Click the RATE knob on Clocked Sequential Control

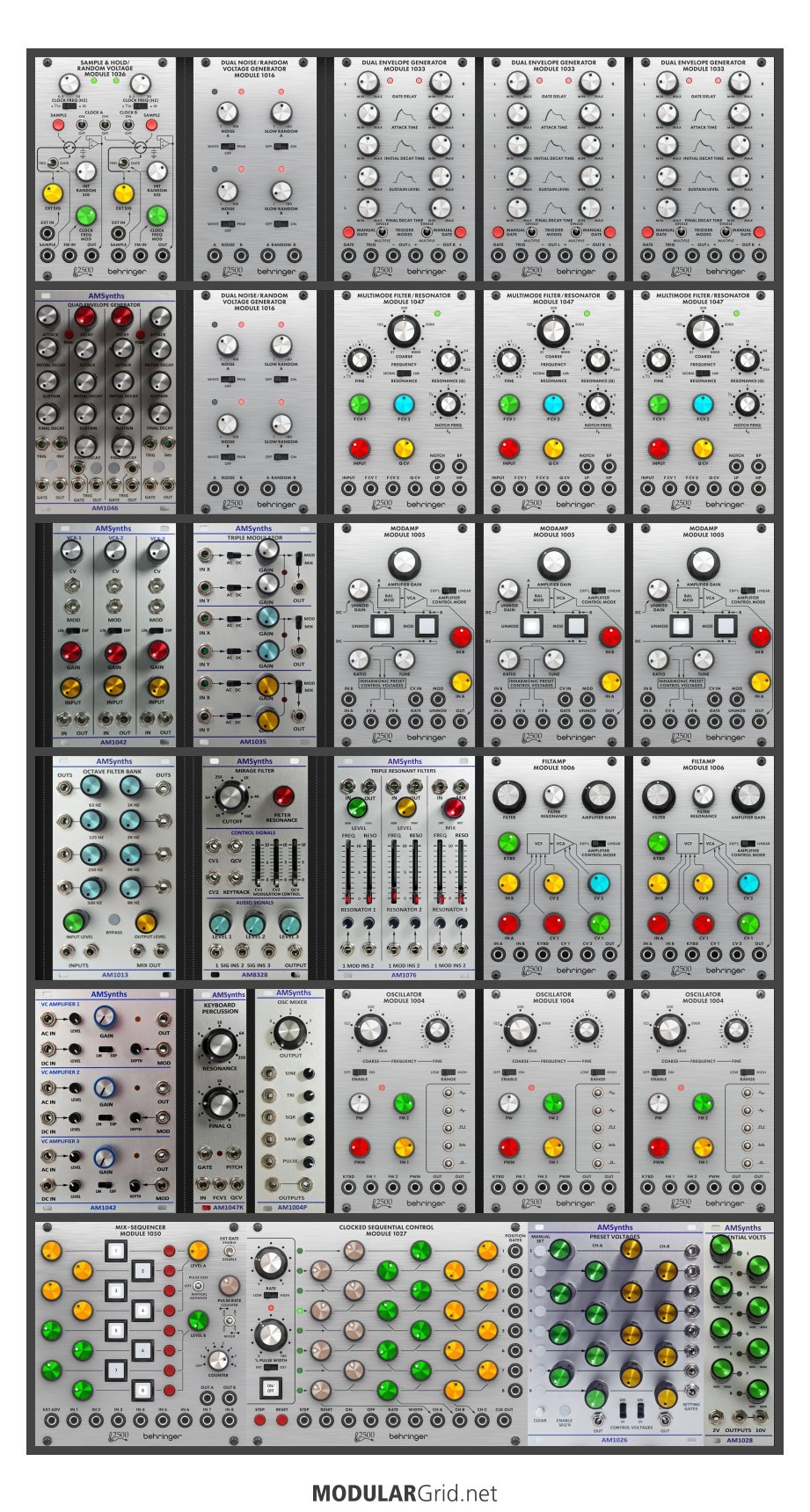[271, 1261]
